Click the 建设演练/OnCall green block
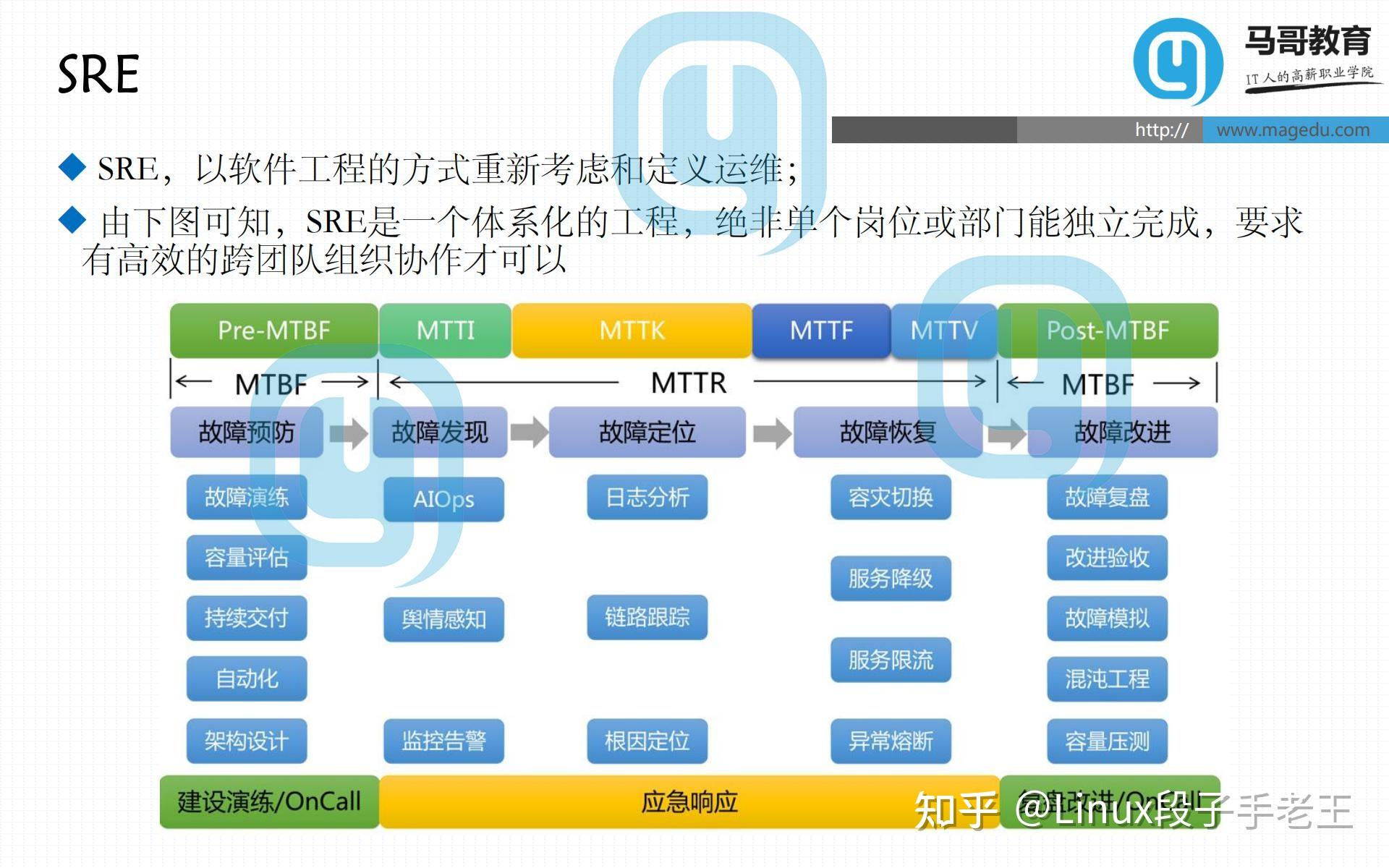The height and width of the screenshot is (868, 1389). [x=268, y=801]
